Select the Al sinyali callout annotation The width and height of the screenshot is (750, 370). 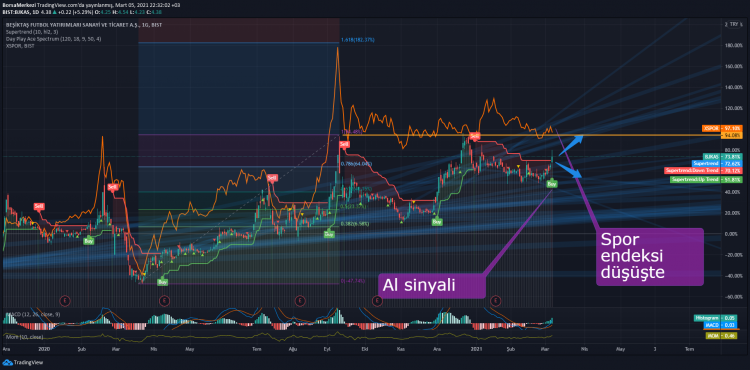431,286
